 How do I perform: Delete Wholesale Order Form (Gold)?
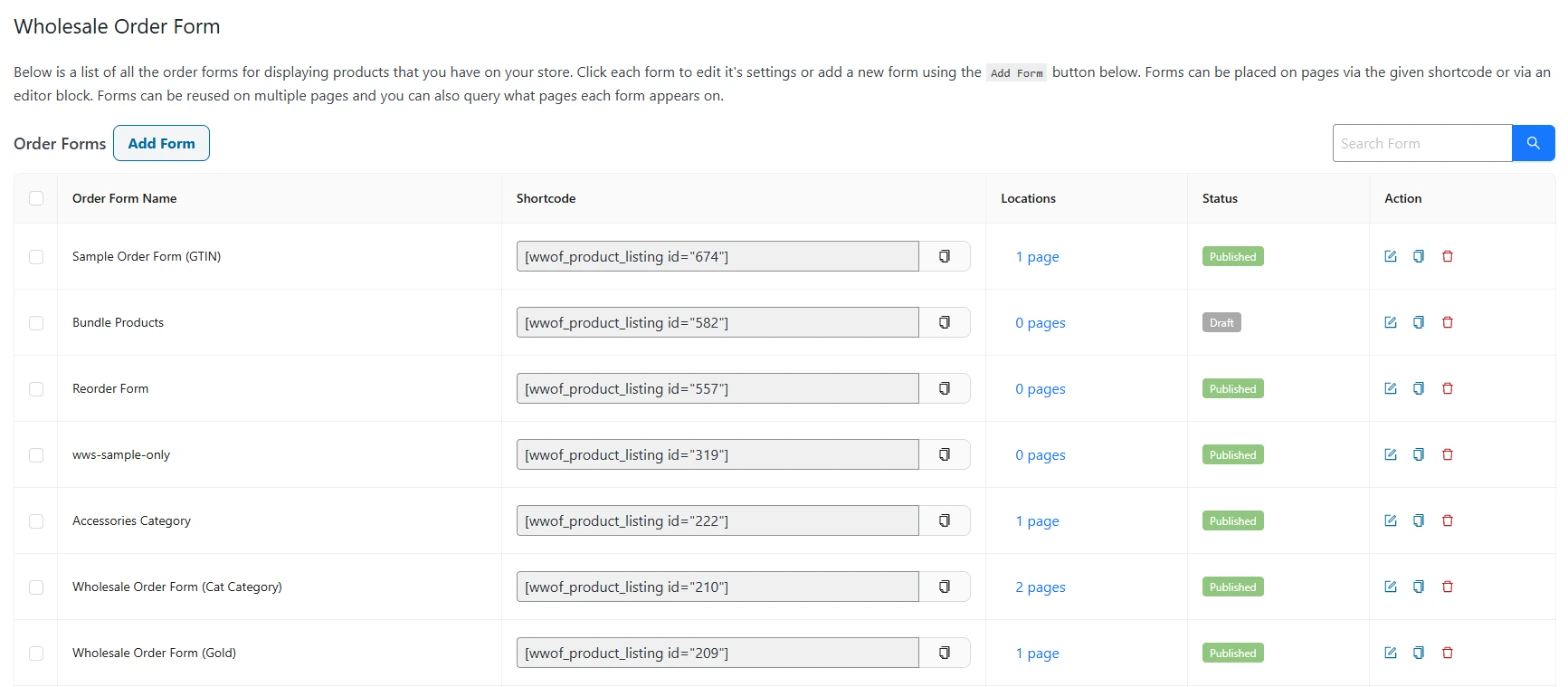click(1447, 653)
